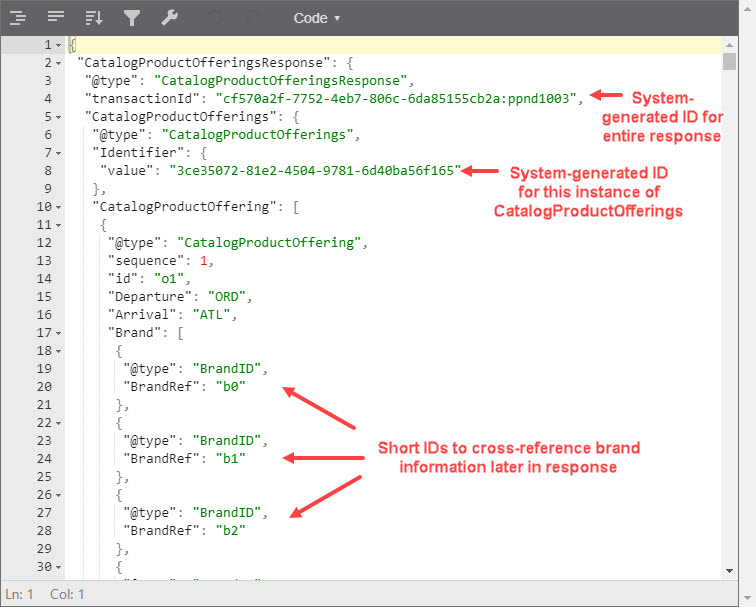The width and height of the screenshot is (756, 607).
Task: Collapse the CatalogProductOffering array on line 10
Action: [59, 207]
